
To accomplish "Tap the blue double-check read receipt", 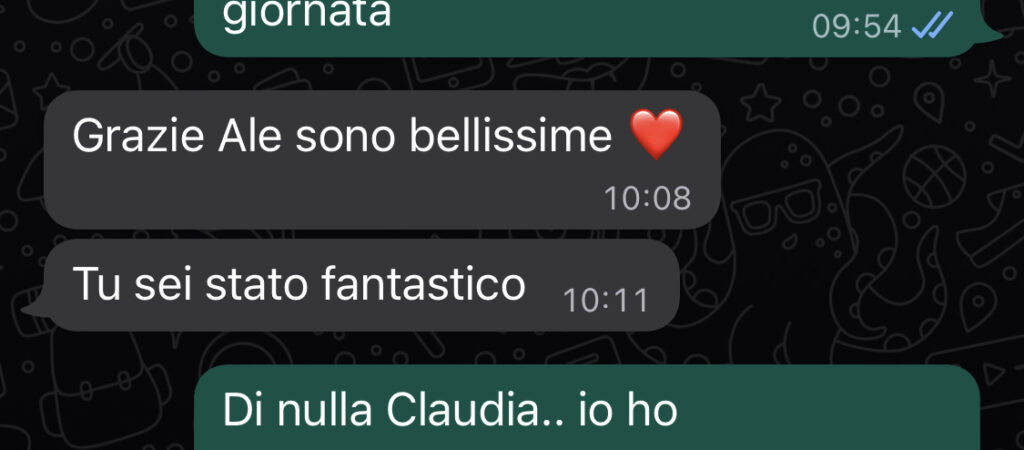I will pyautogui.click(x=933, y=25).
